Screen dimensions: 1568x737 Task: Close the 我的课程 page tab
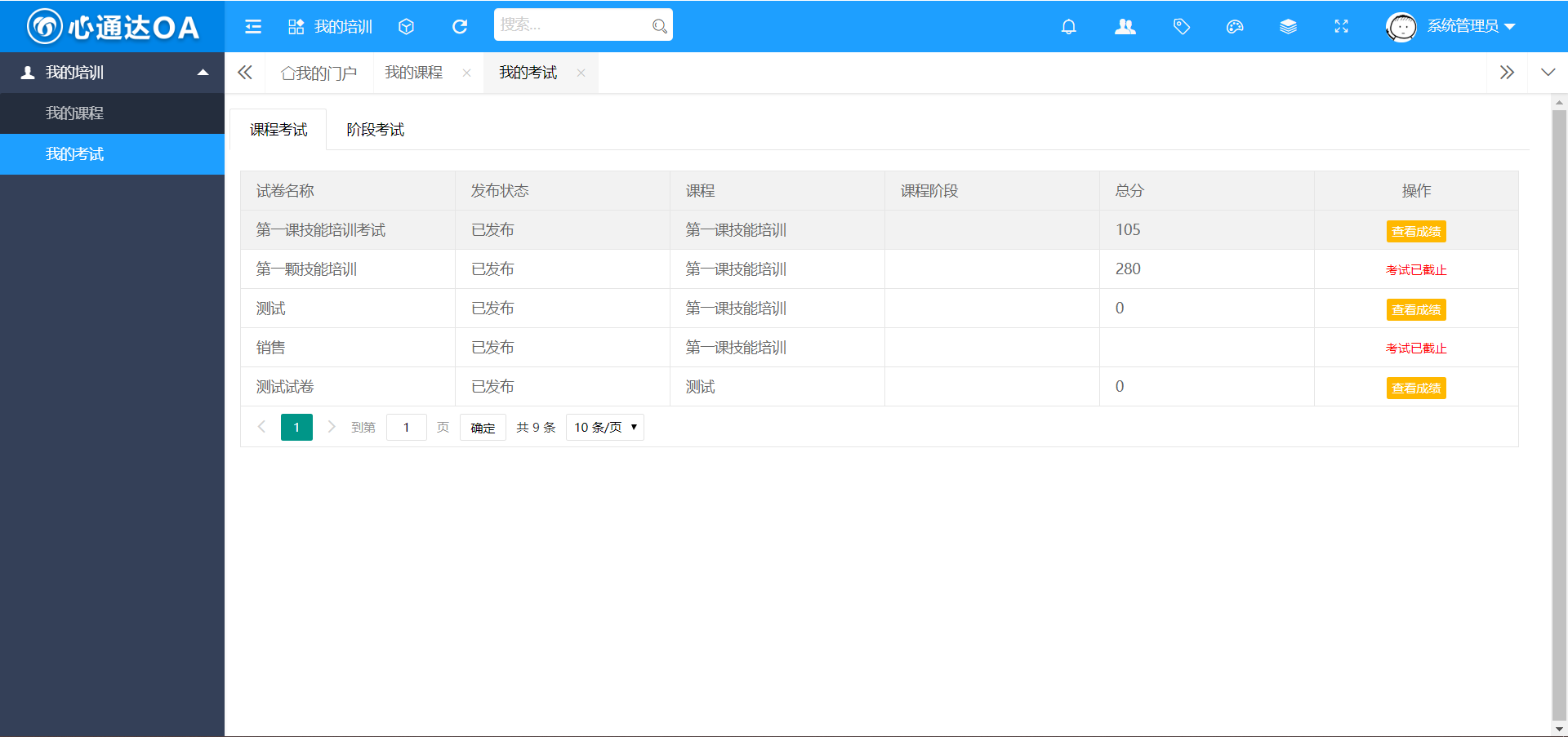[x=466, y=73]
